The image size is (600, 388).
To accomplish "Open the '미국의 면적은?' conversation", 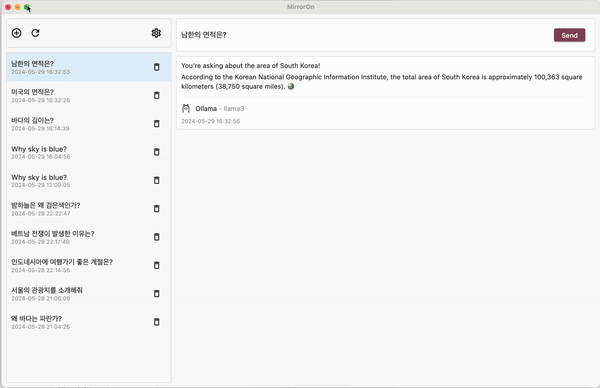I will 89,95.
